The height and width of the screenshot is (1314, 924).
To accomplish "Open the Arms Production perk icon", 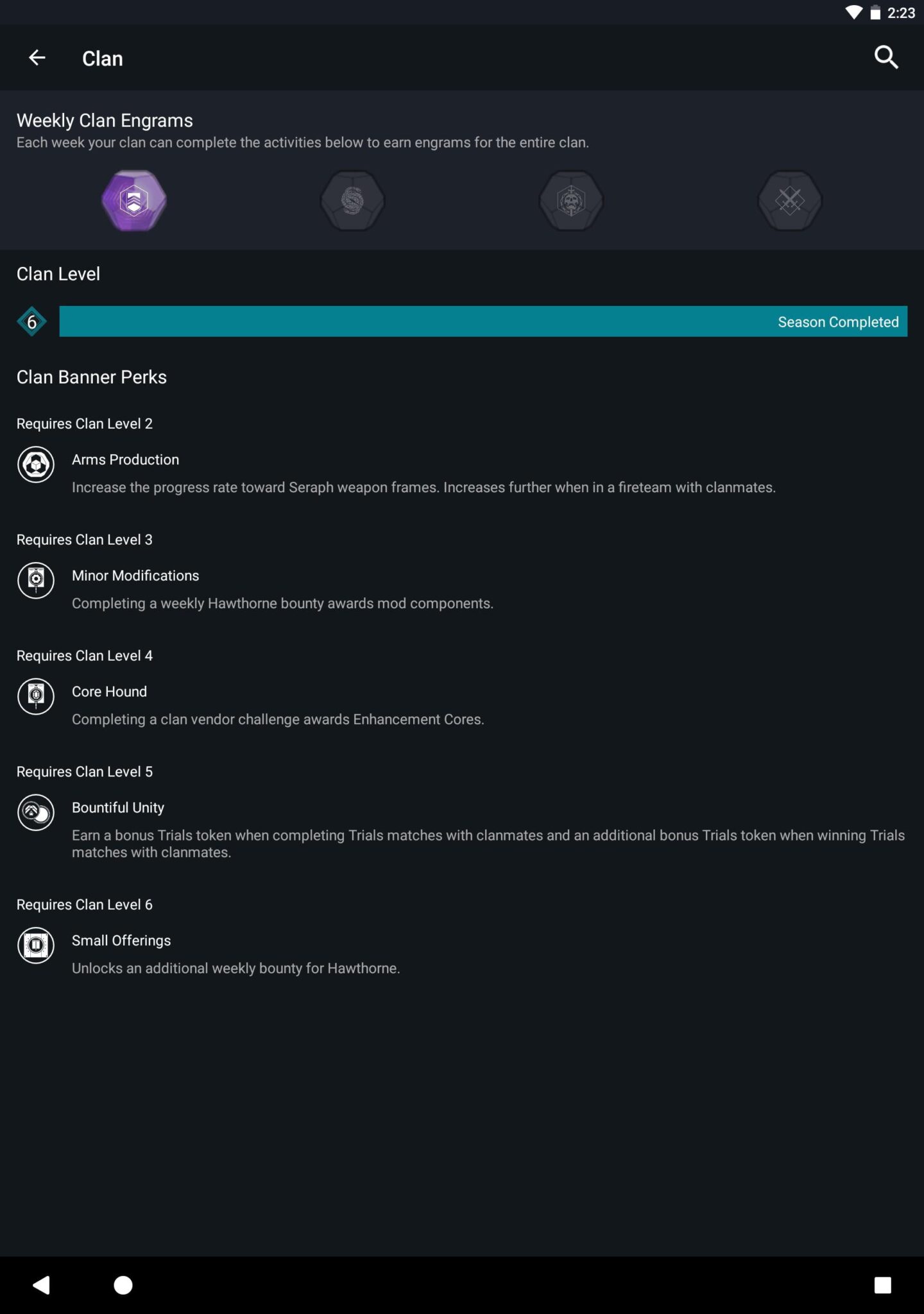I will tap(36, 465).
